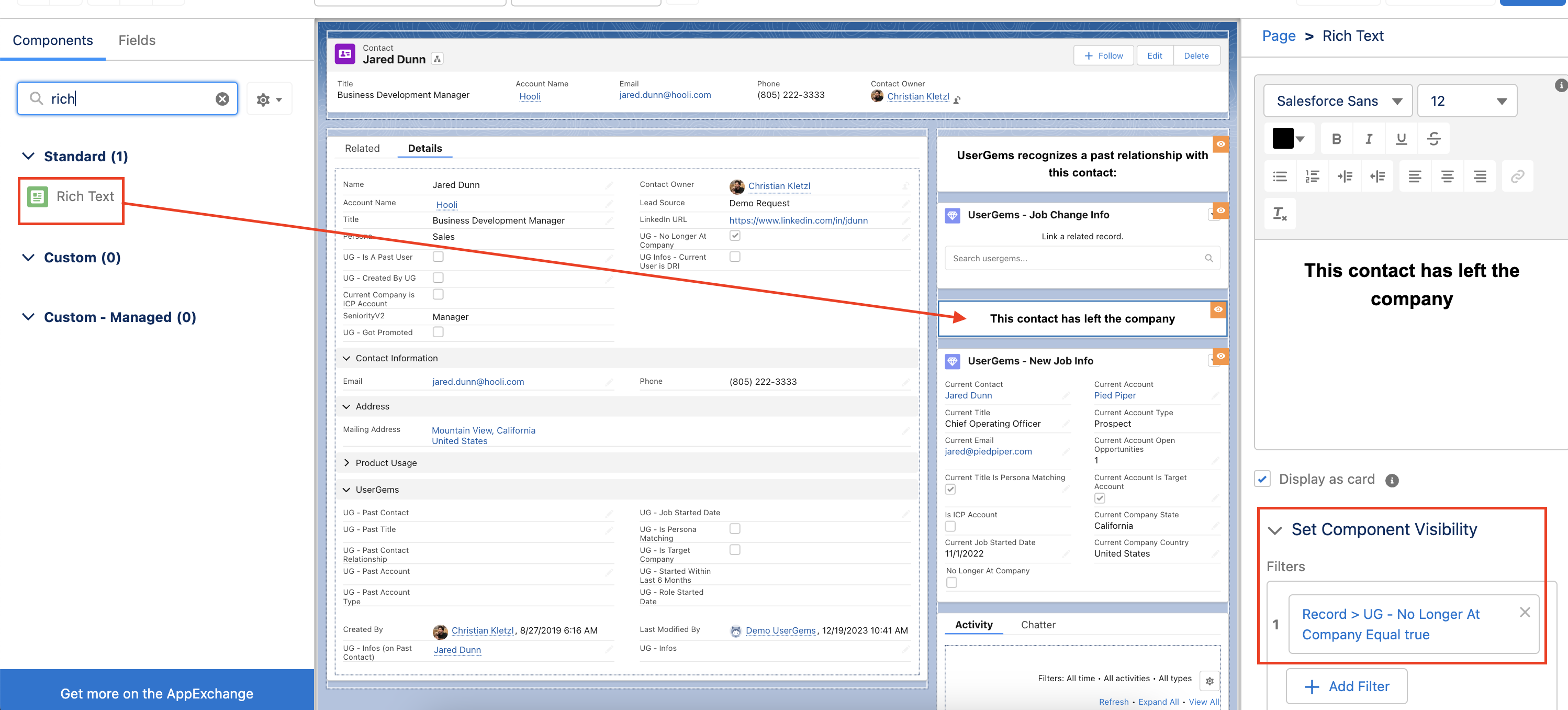Open the Salesforce Sans font dropdown
1568x710 pixels.
click(x=1337, y=101)
